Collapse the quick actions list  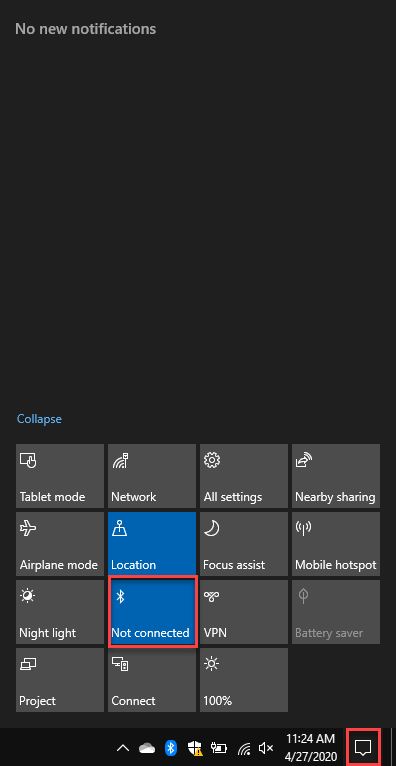pos(40,419)
